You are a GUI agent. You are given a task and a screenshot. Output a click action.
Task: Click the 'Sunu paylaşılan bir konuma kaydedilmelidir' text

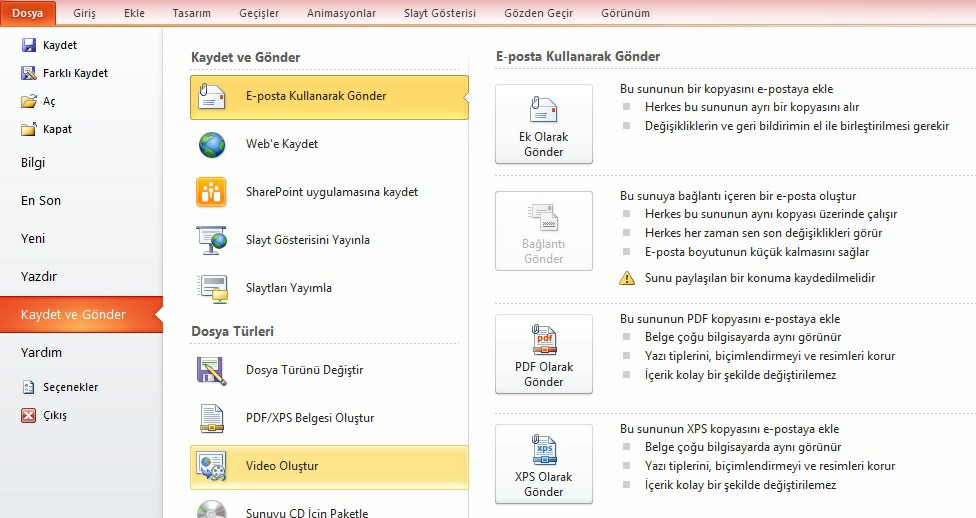[x=760, y=278]
